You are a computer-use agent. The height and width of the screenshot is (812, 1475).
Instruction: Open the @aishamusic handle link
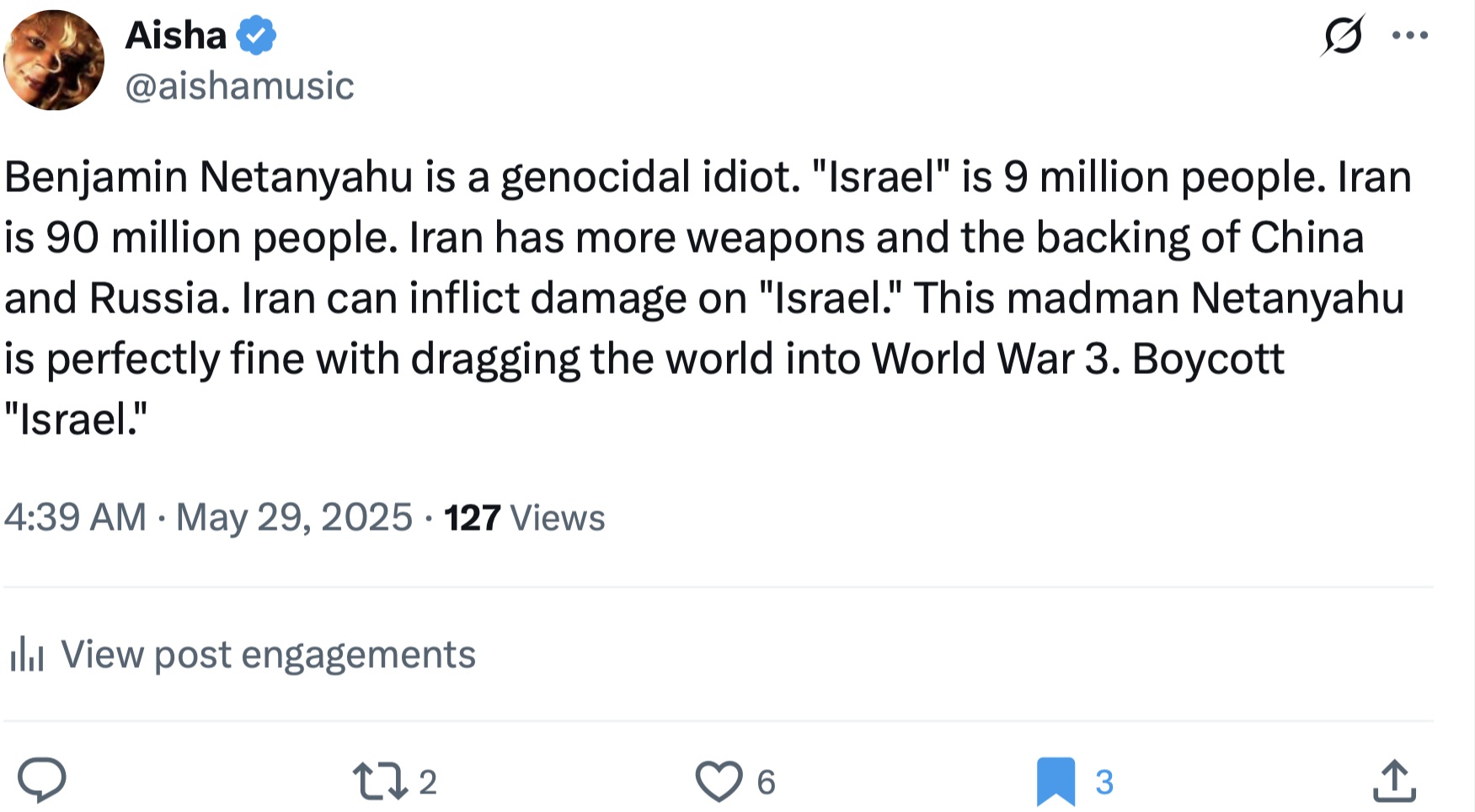(239, 86)
